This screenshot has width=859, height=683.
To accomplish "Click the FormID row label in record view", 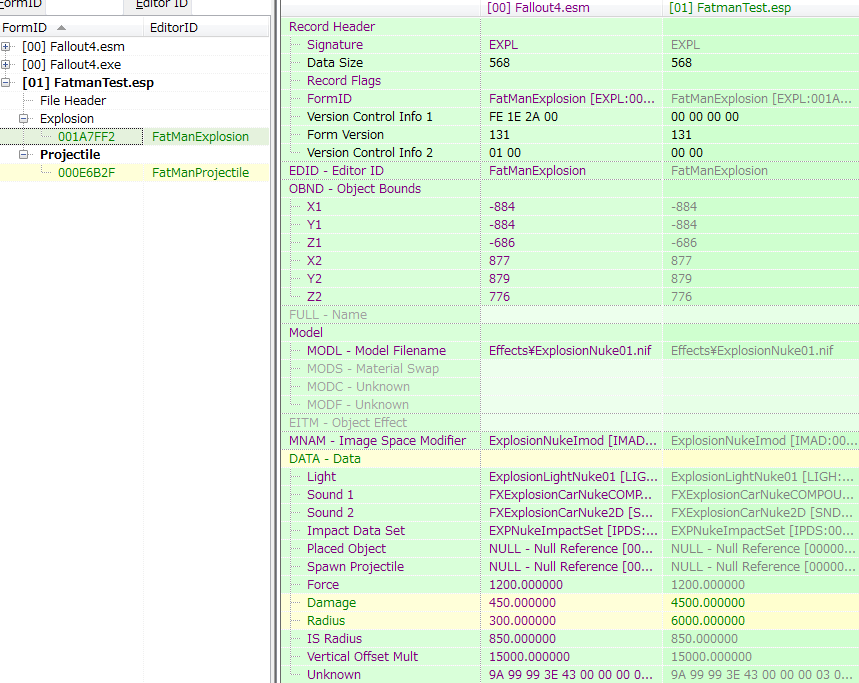I will pos(329,99).
